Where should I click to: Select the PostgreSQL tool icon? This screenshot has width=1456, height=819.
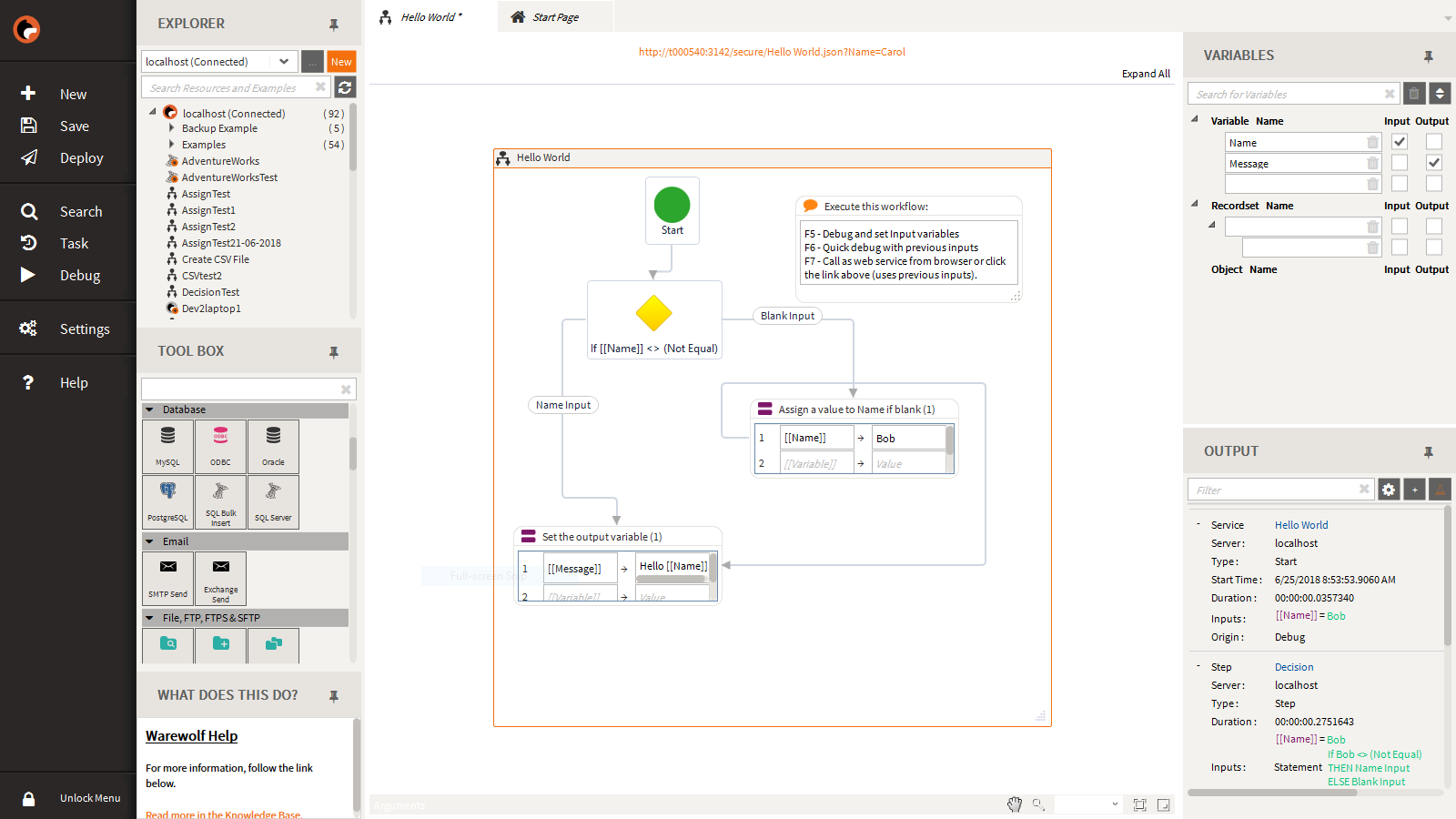tap(168, 500)
